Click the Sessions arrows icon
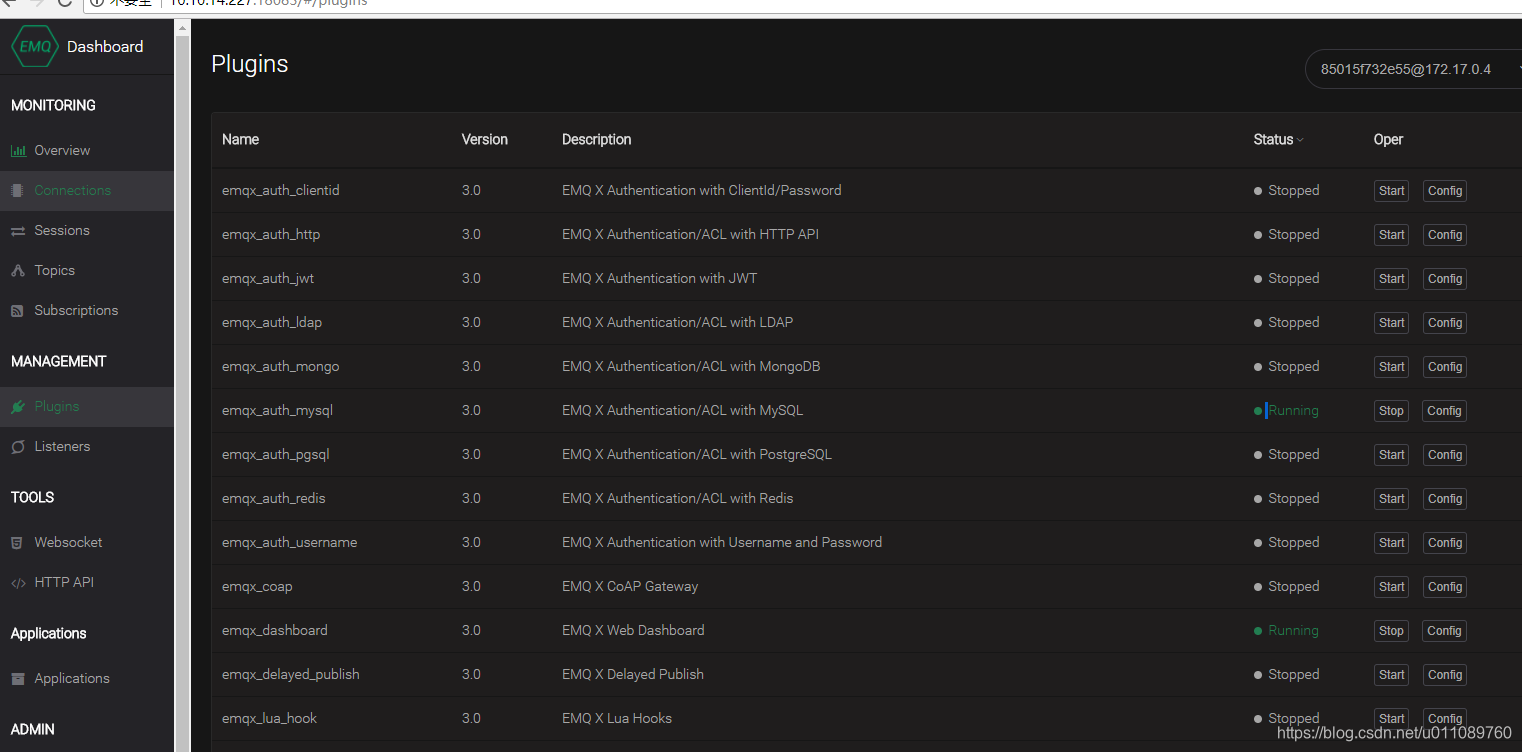Viewport: 1522px width, 752px height. 18,231
